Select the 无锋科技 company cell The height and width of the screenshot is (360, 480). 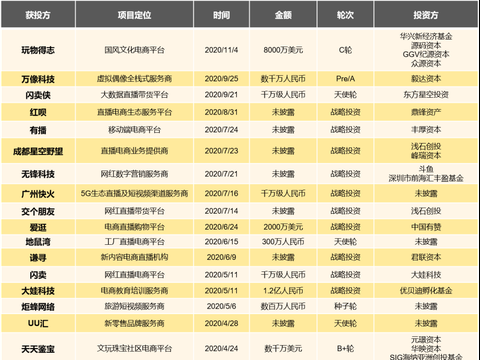[38, 174]
